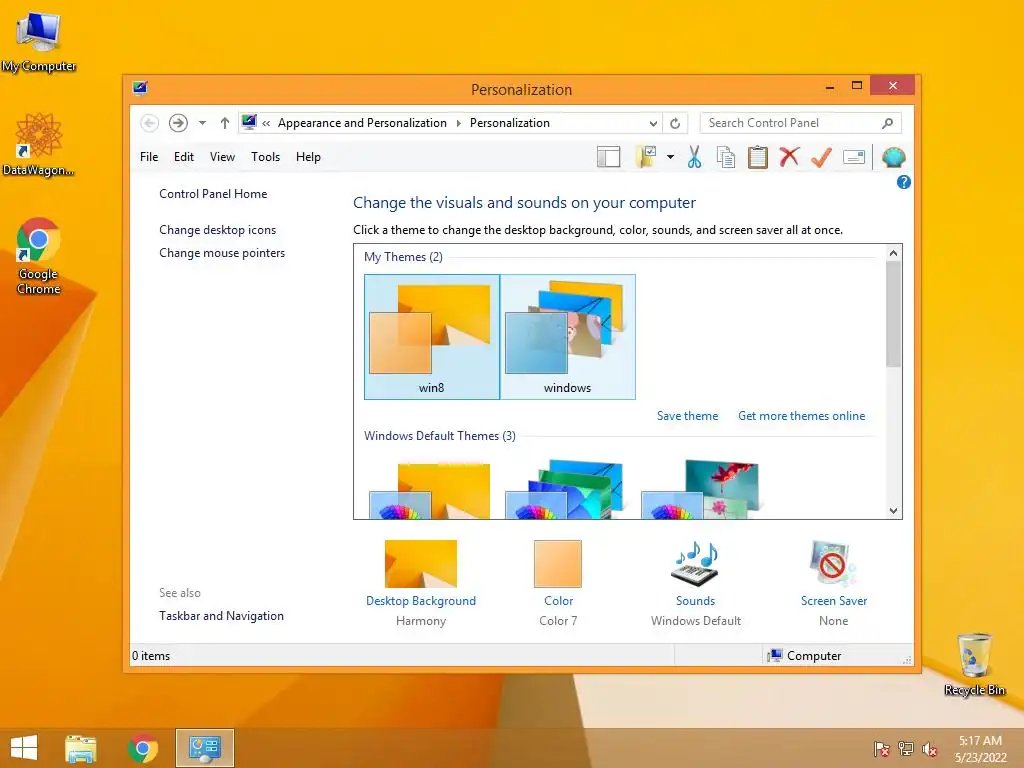Click Computer in the status bar
The width and height of the screenshot is (1024, 768).
pyautogui.click(x=805, y=656)
